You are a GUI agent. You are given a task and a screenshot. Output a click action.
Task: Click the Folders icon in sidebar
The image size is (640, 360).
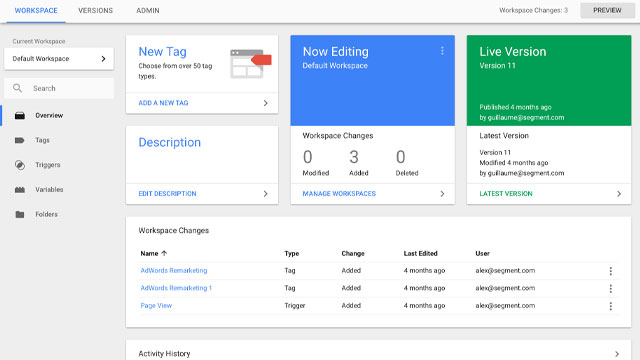[x=20, y=214]
